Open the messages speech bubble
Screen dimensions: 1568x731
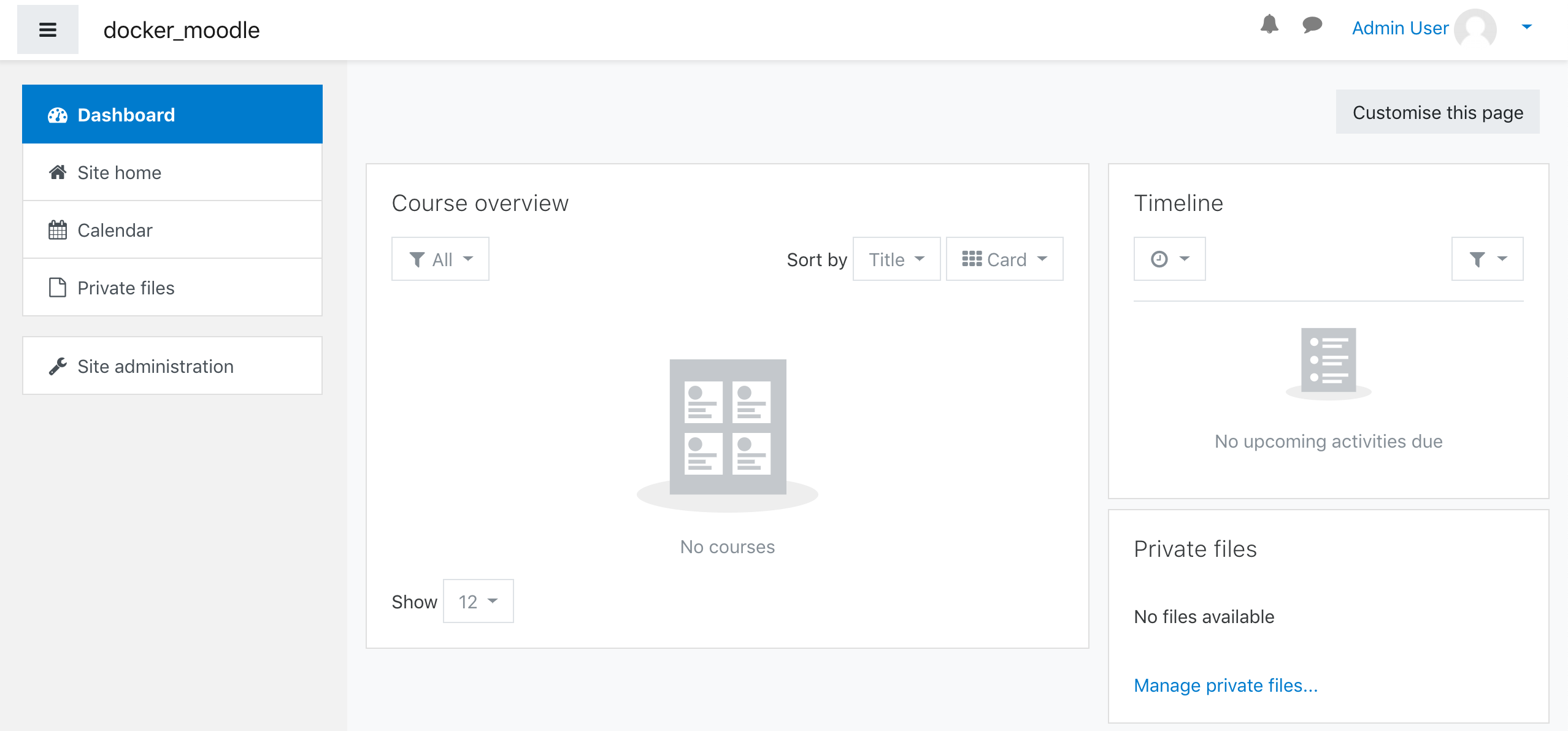[x=1312, y=25]
